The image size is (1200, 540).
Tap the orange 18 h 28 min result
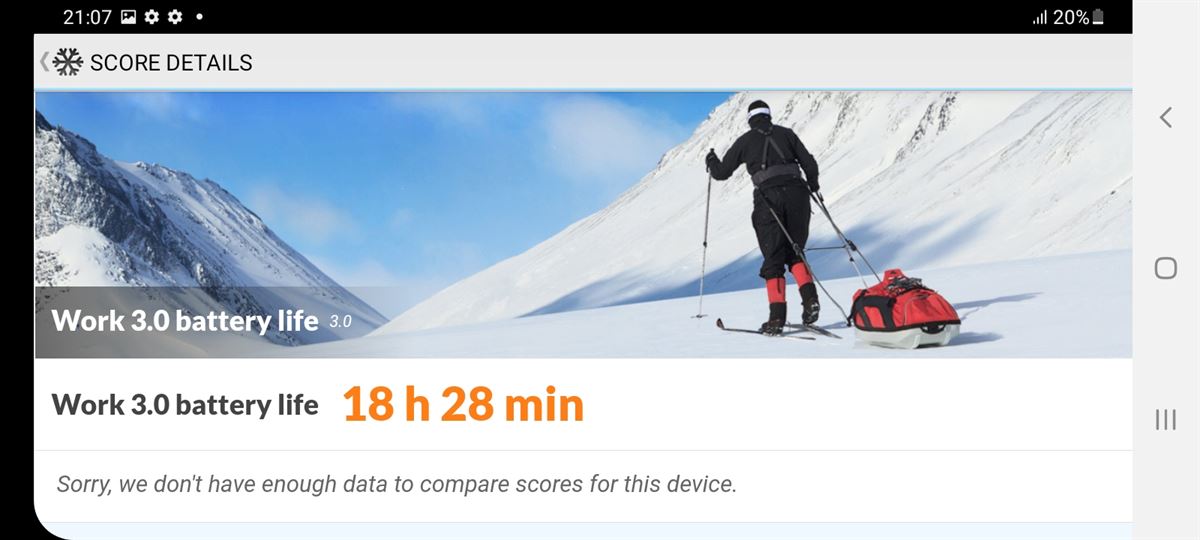click(463, 405)
